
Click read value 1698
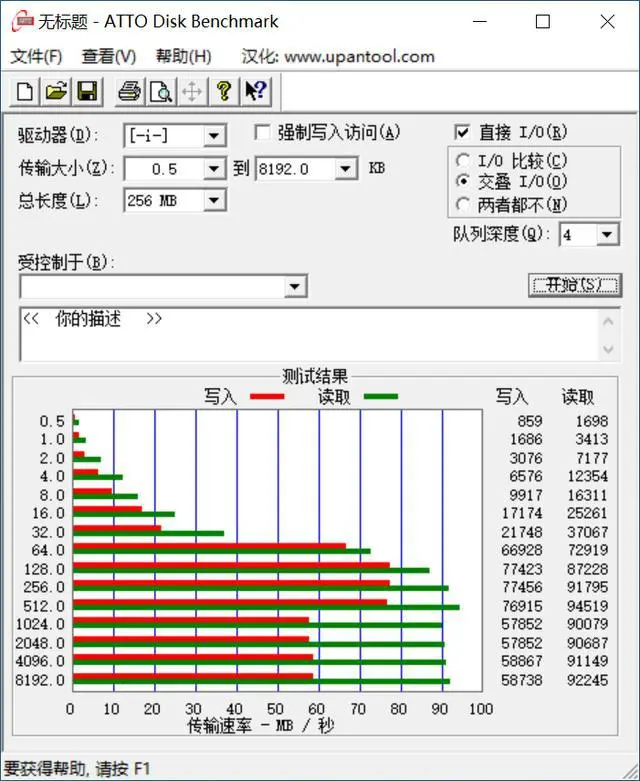[592, 421]
